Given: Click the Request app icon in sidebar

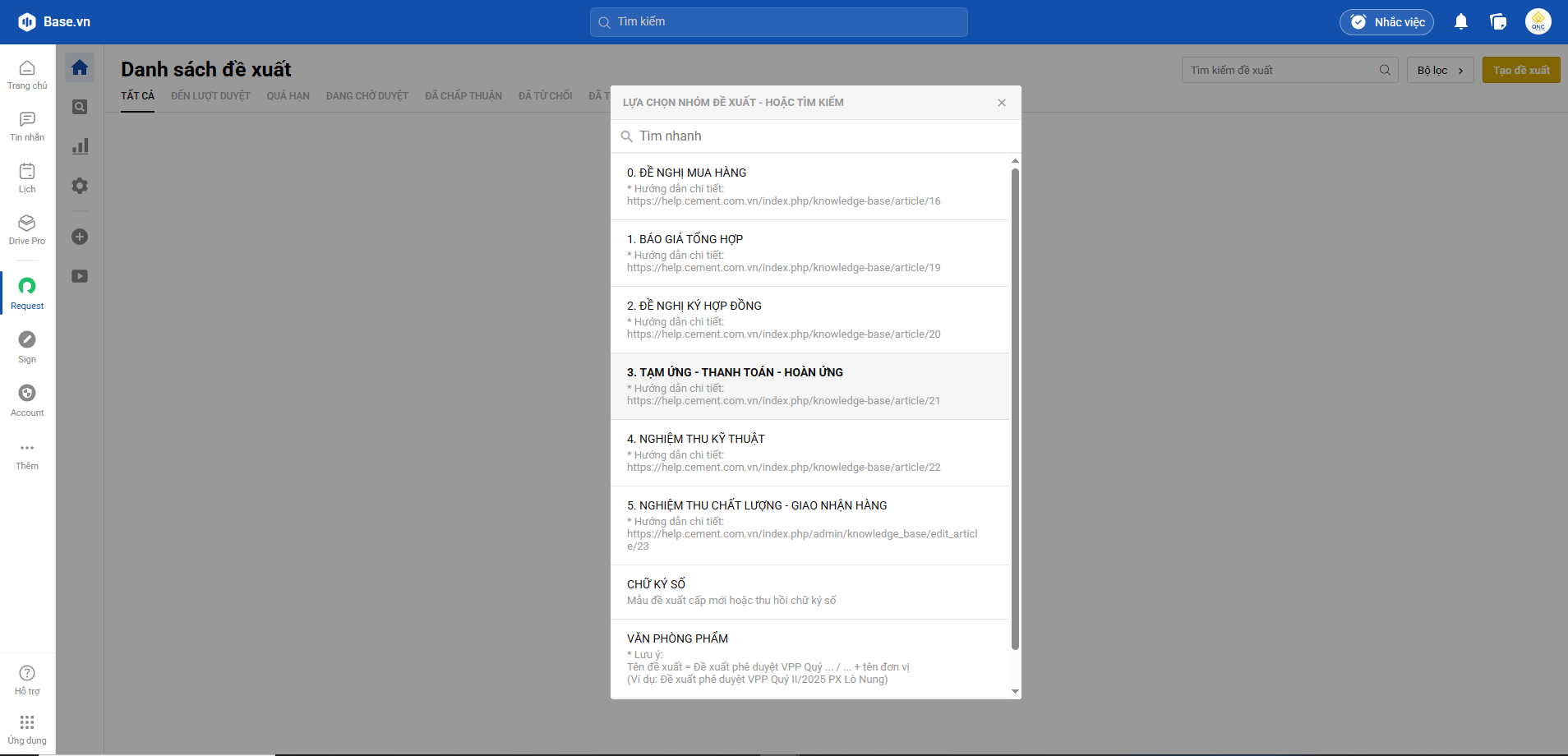Looking at the screenshot, I should pyautogui.click(x=27, y=293).
